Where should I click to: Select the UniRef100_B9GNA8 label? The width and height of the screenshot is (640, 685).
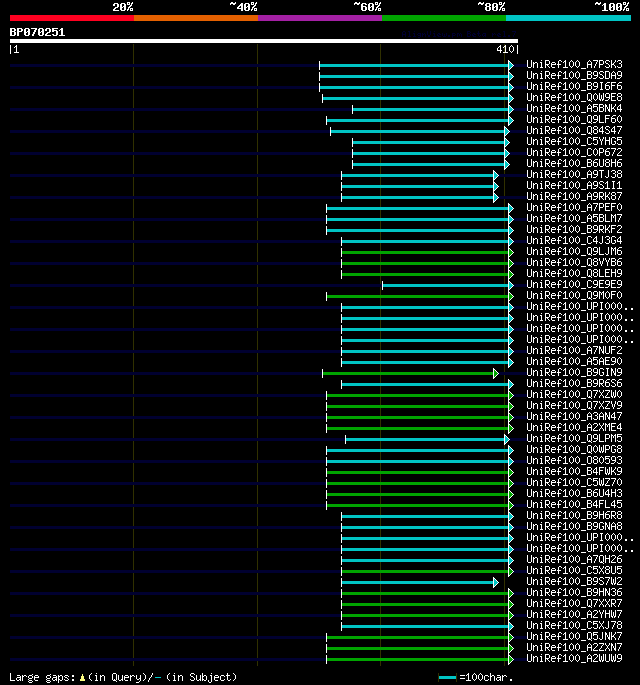574,527
